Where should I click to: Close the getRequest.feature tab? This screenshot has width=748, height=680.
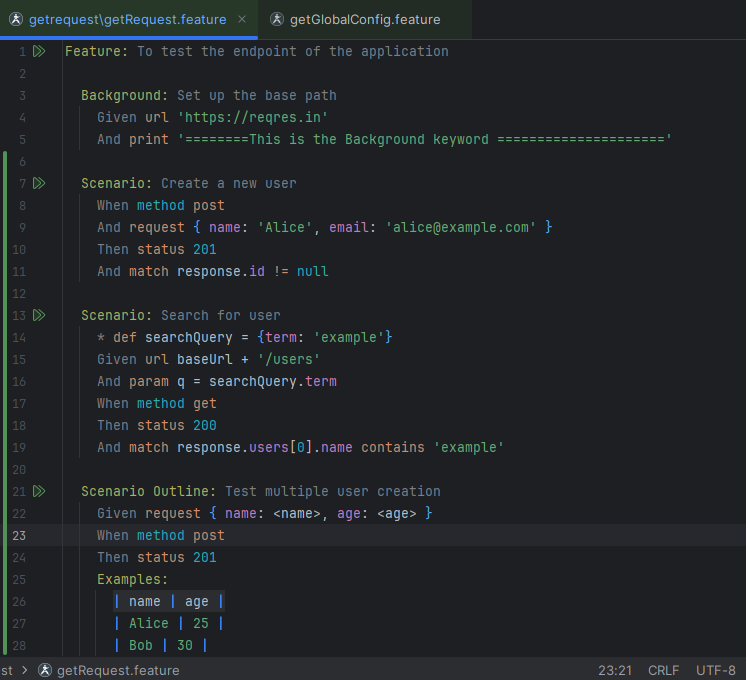tap(242, 19)
